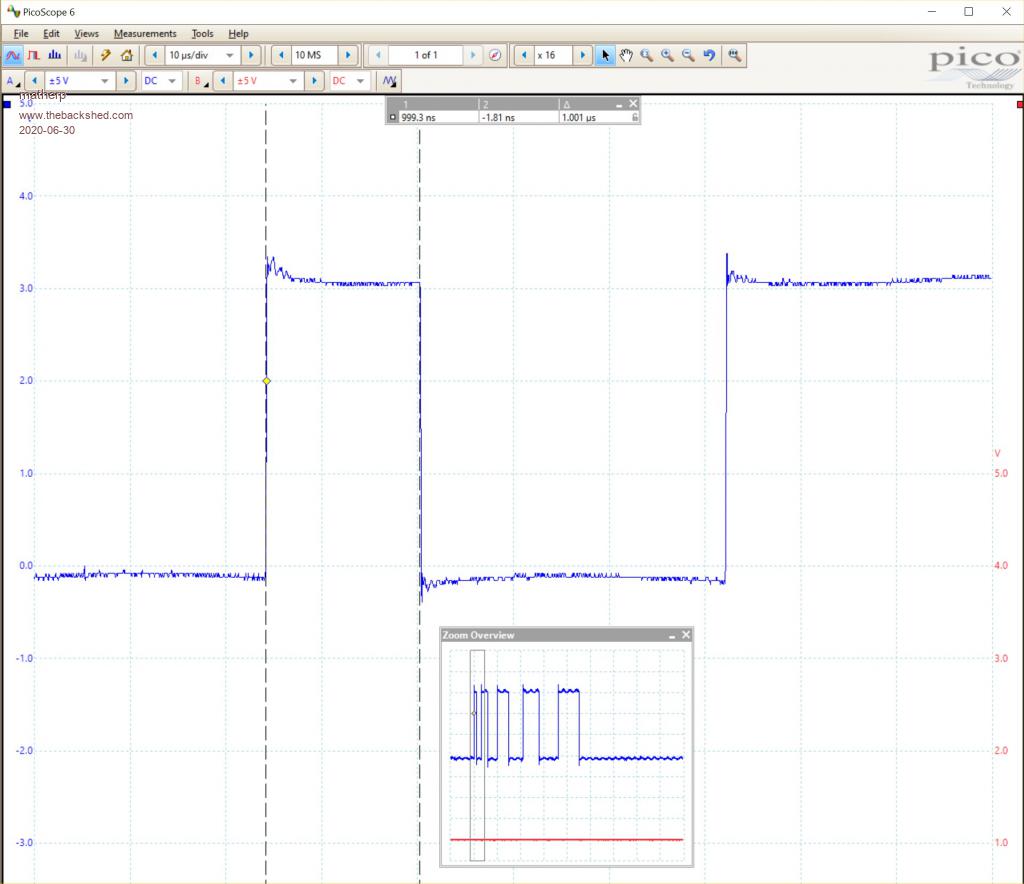Click the x 16 zoom factor field
The width and height of the screenshot is (1024, 884).
[x=554, y=55]
